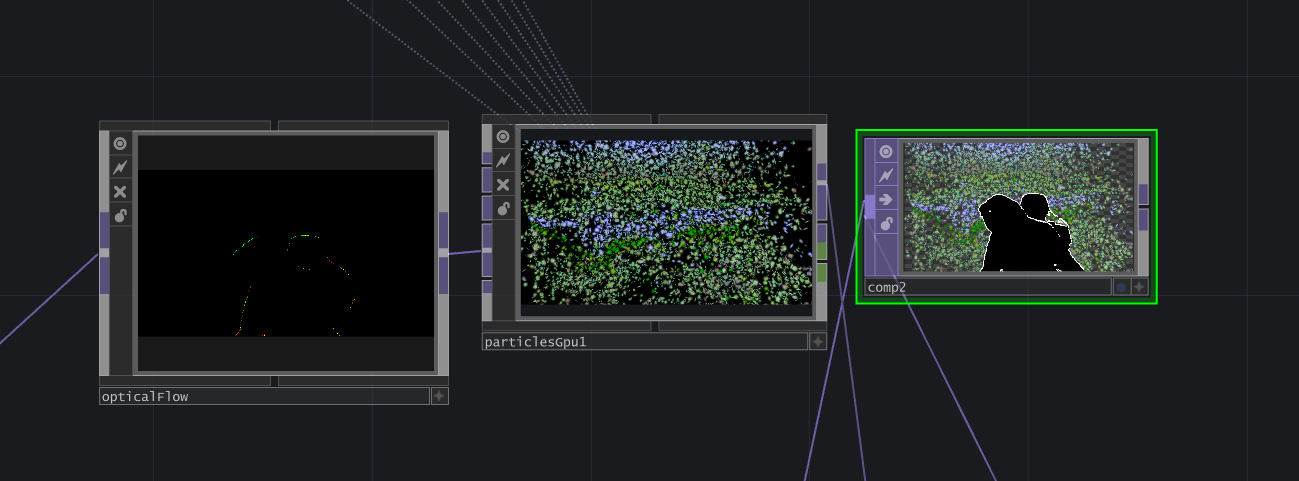Viewport: 1299px width, 481px height.
Task: Enable viewer active flag on particlesGpu1
Action: tap(503, 137)
